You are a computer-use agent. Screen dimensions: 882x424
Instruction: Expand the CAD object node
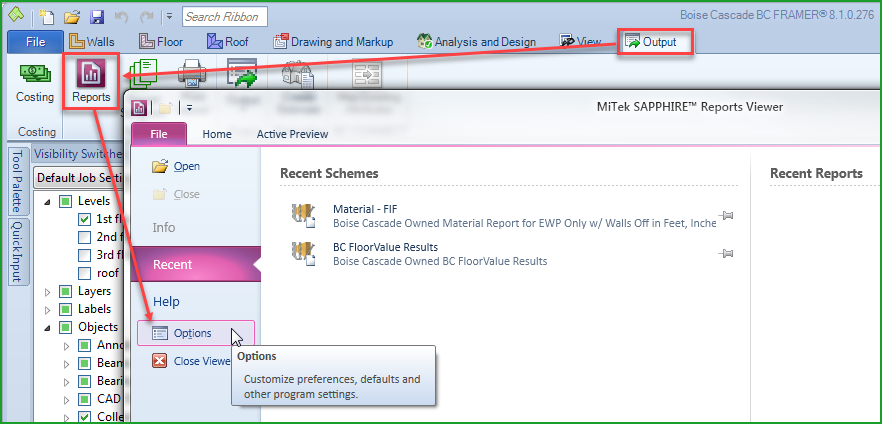point(65,399)
